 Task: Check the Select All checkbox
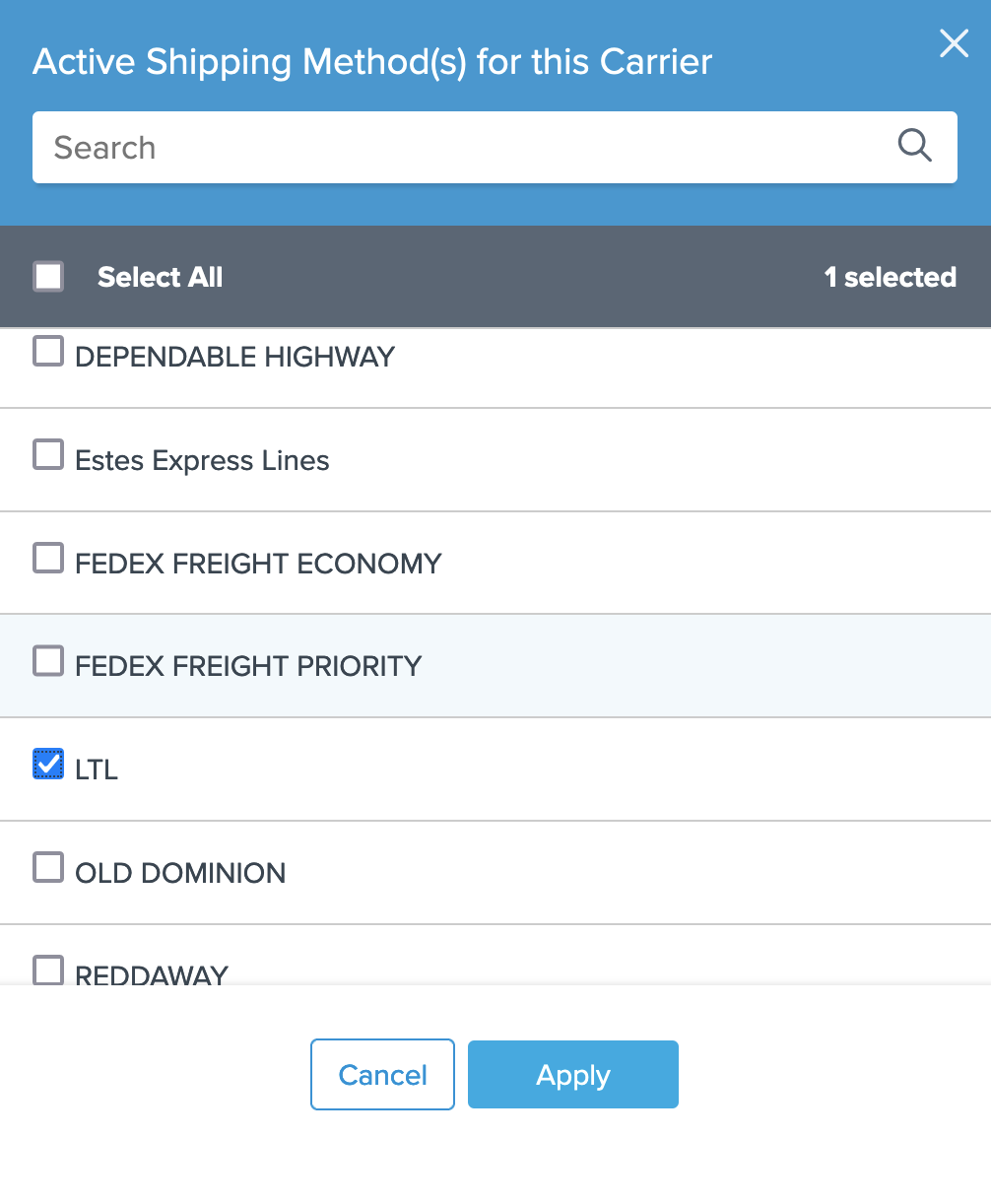(48, 277)
